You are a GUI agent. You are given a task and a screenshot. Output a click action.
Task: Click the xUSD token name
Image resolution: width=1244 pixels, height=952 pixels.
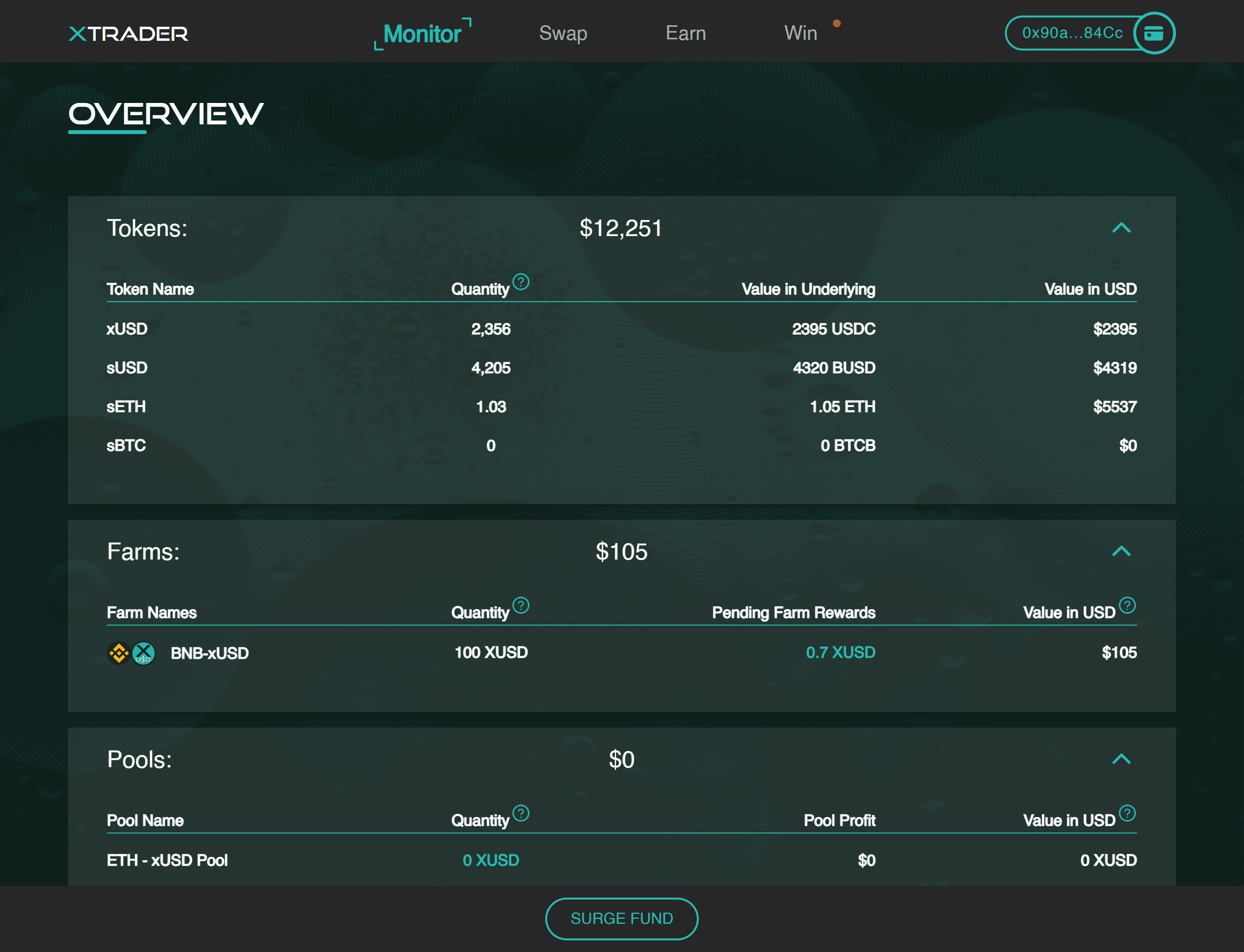coord(127,329)
